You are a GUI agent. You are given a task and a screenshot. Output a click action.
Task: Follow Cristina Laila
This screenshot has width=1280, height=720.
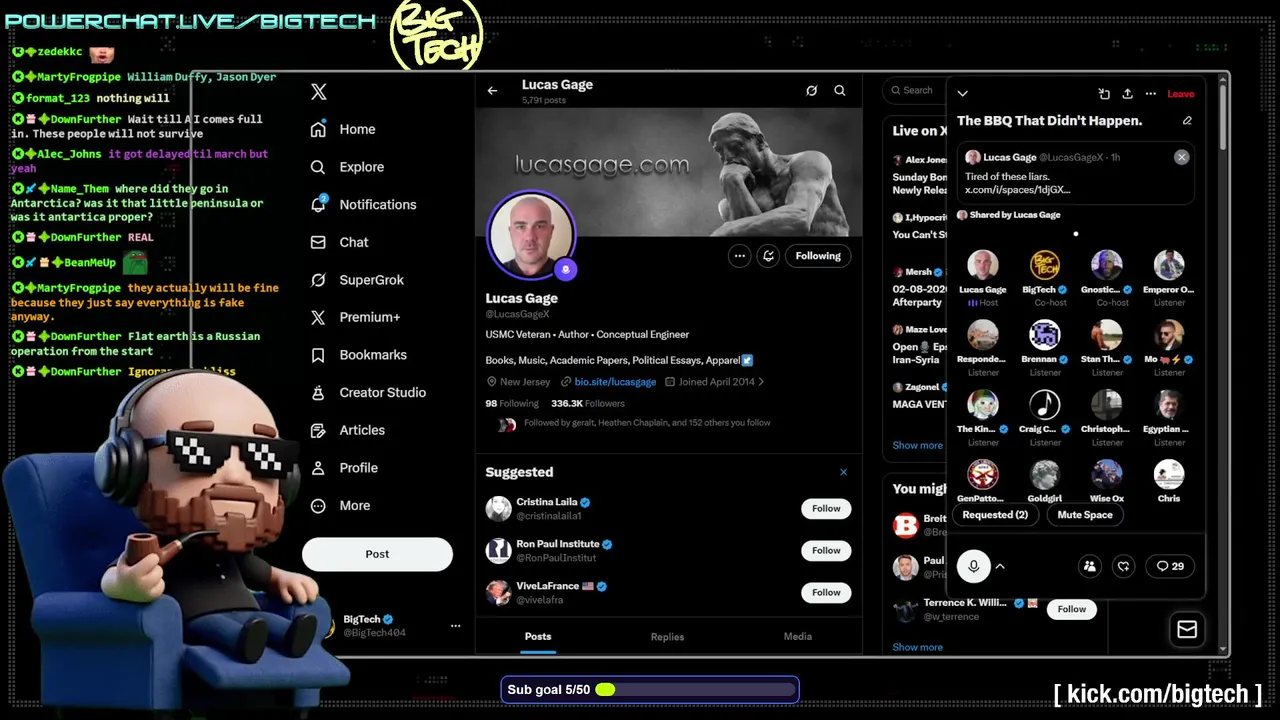tap(826, 509)
